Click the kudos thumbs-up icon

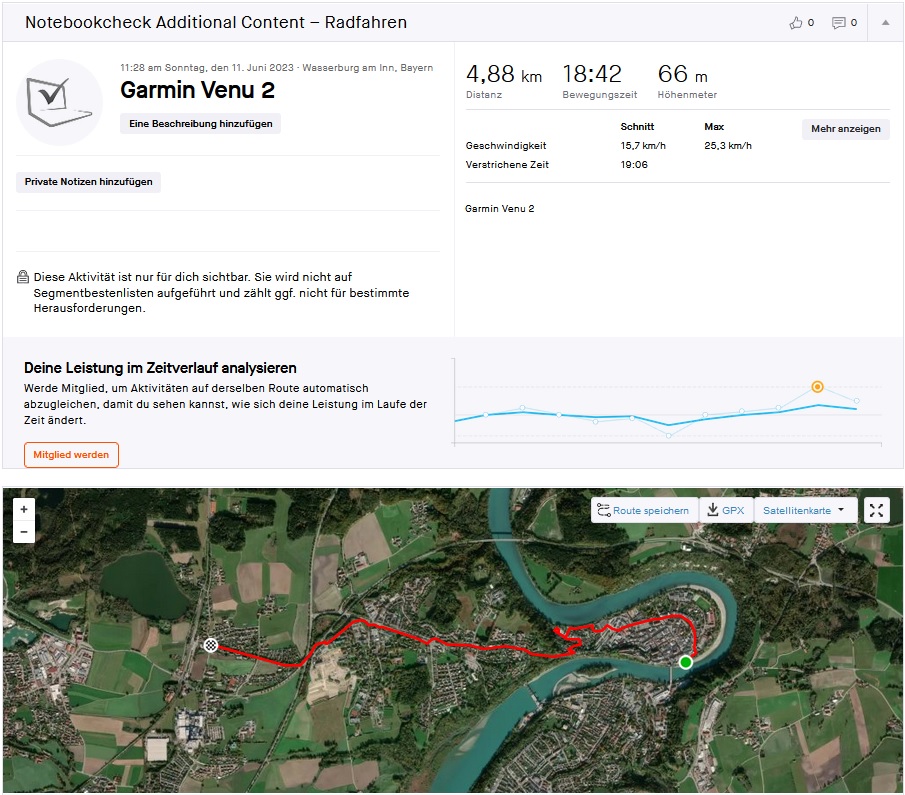[x=795, y=23]
